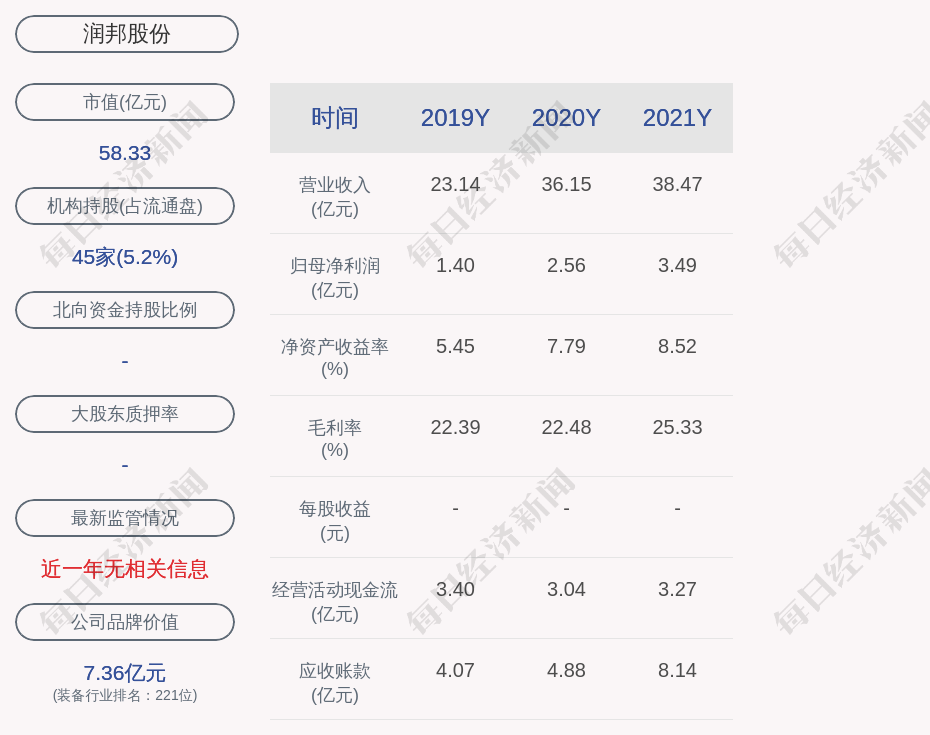Screen dimensions: 930x735
Task: Click cash flow value 3.04
Action: tap(566, 590)
